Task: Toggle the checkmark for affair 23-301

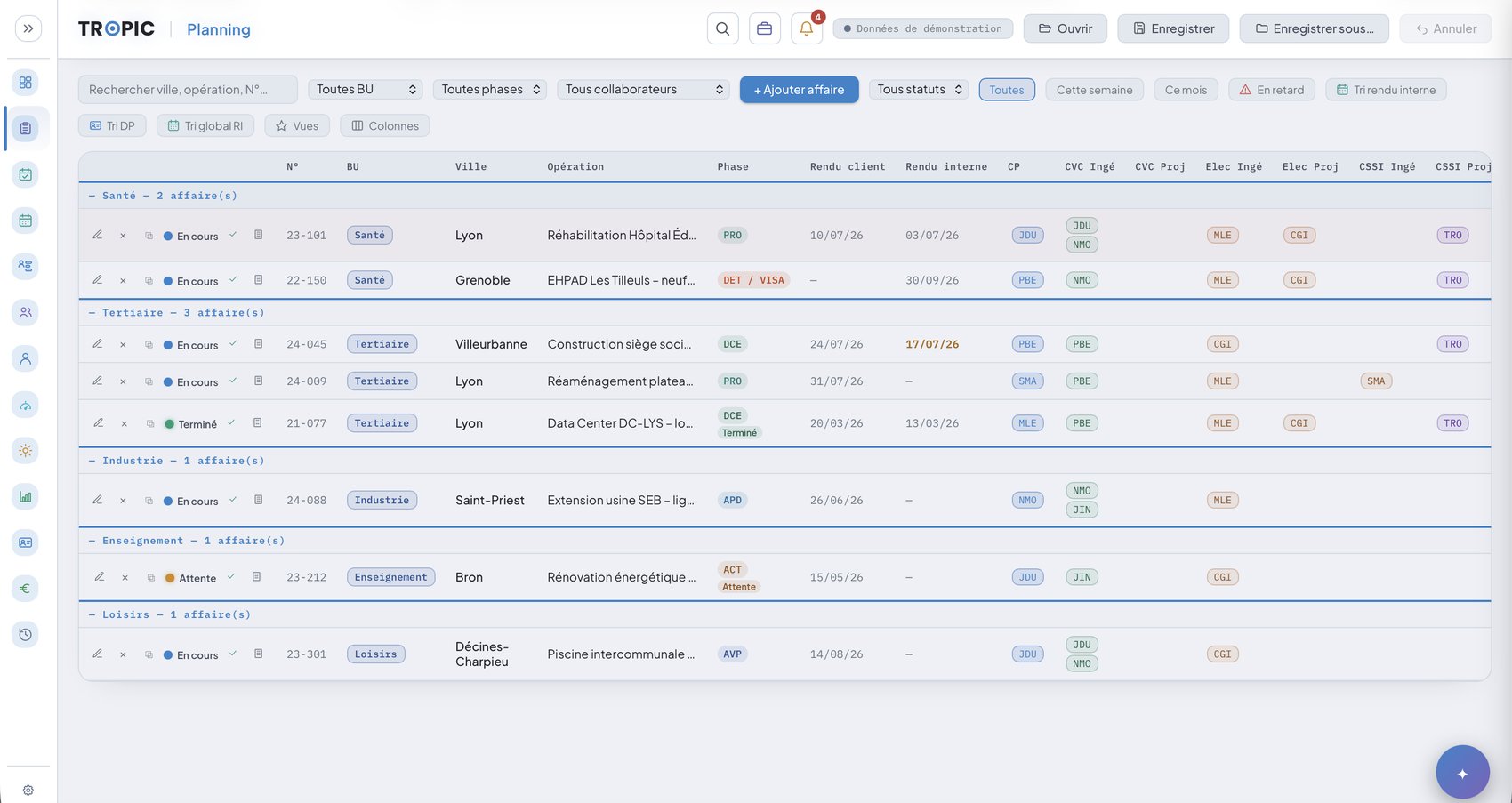Action: 233,654
